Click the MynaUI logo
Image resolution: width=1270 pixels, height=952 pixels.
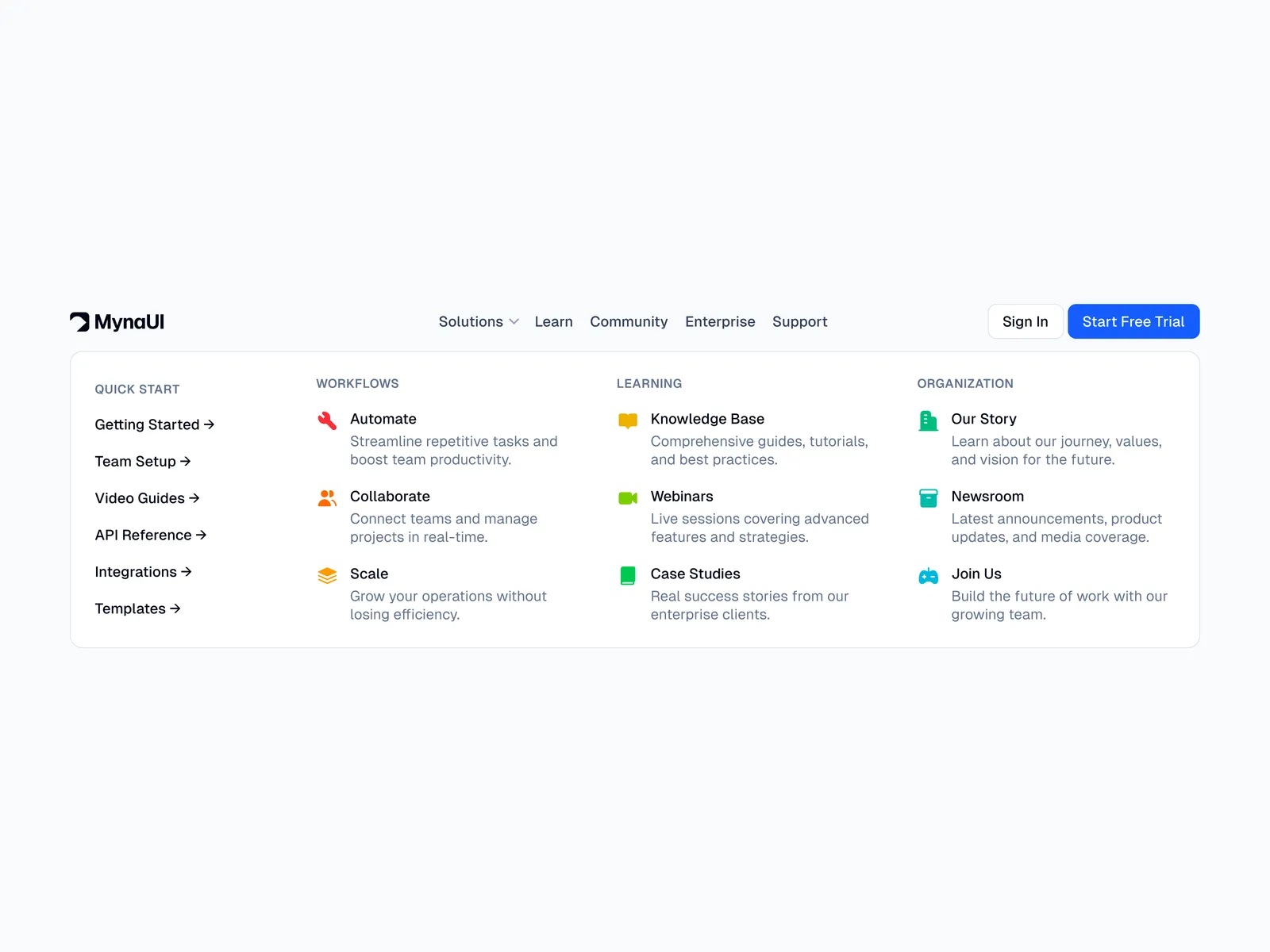(117, 321)
